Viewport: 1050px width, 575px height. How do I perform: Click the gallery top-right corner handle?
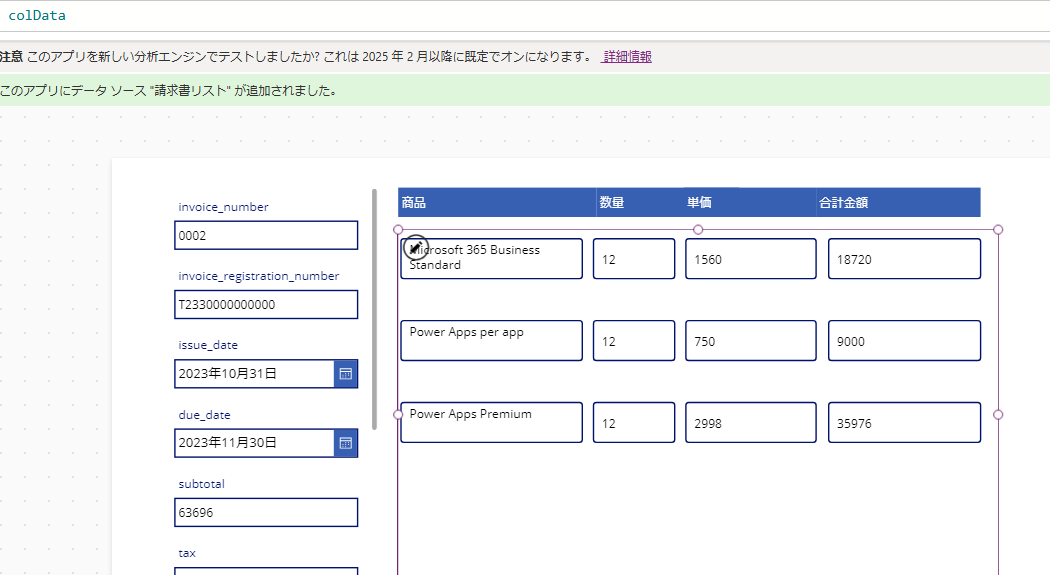point(998,230)
